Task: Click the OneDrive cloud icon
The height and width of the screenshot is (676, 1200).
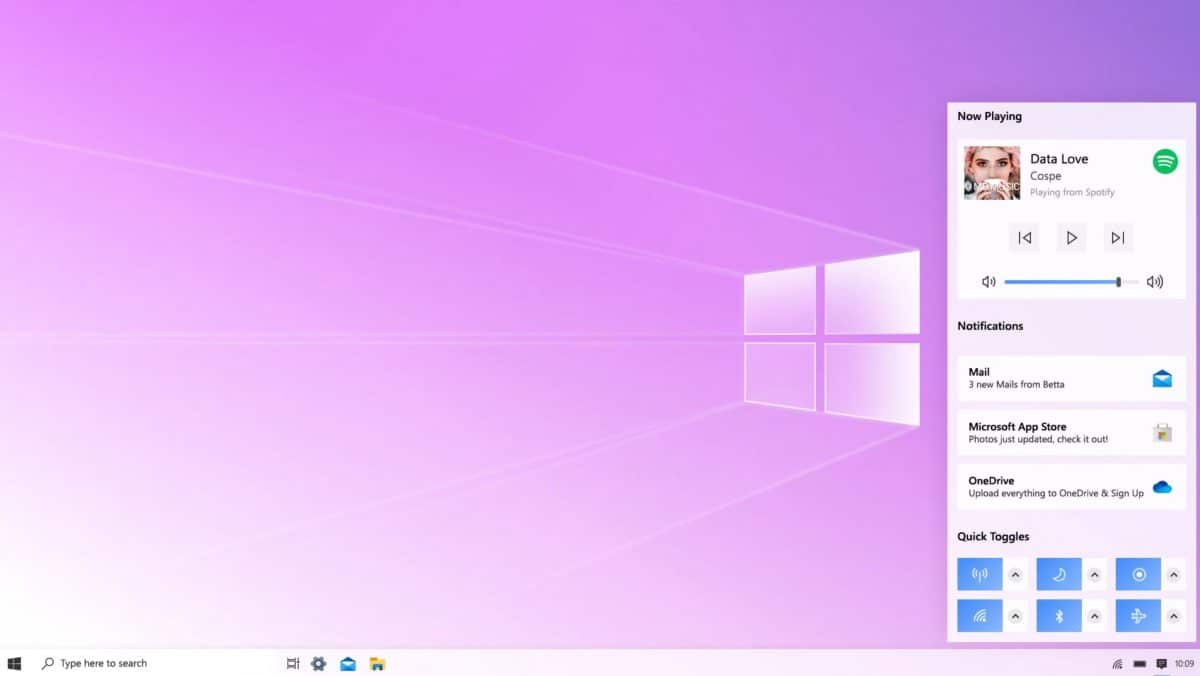Action: pyautogui.click(x=1163, y=486)
